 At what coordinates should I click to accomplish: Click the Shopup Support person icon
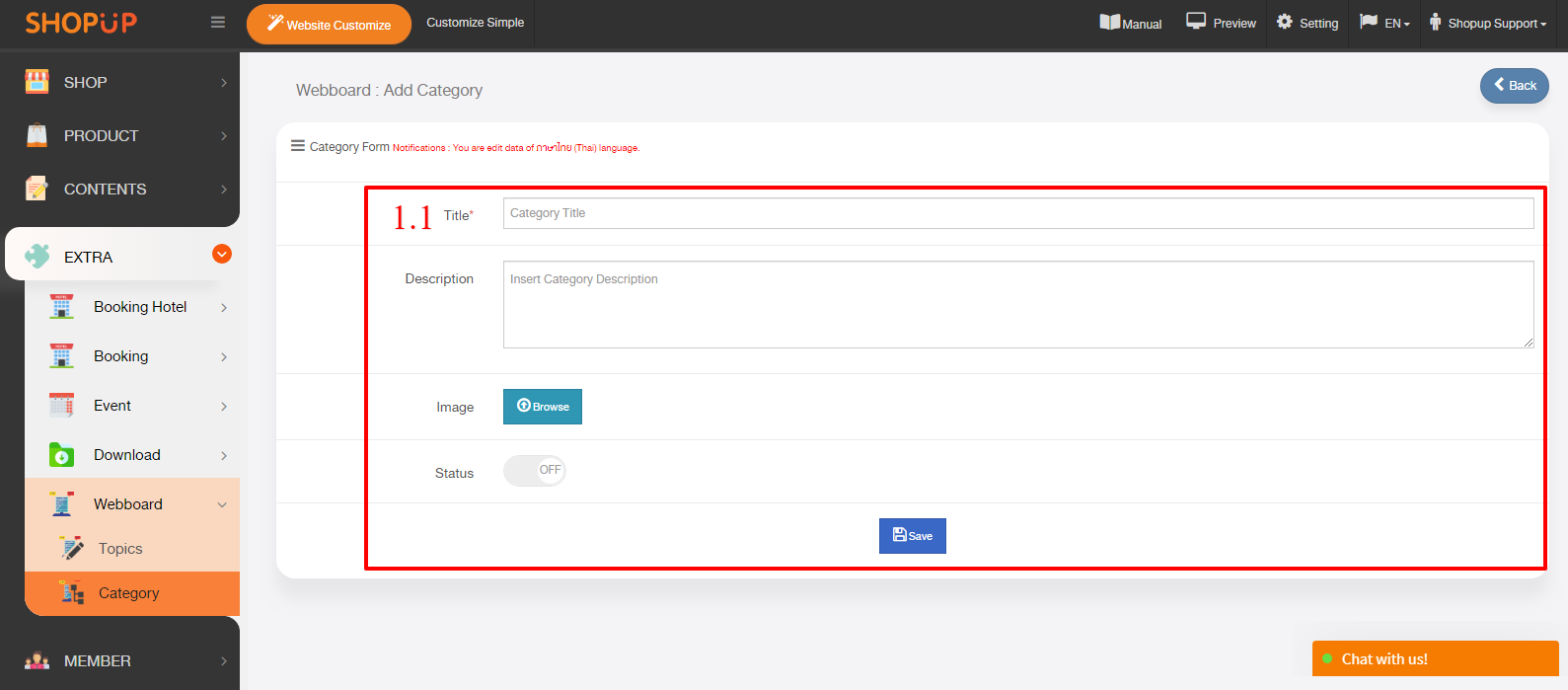click(x=1435, y=22)
